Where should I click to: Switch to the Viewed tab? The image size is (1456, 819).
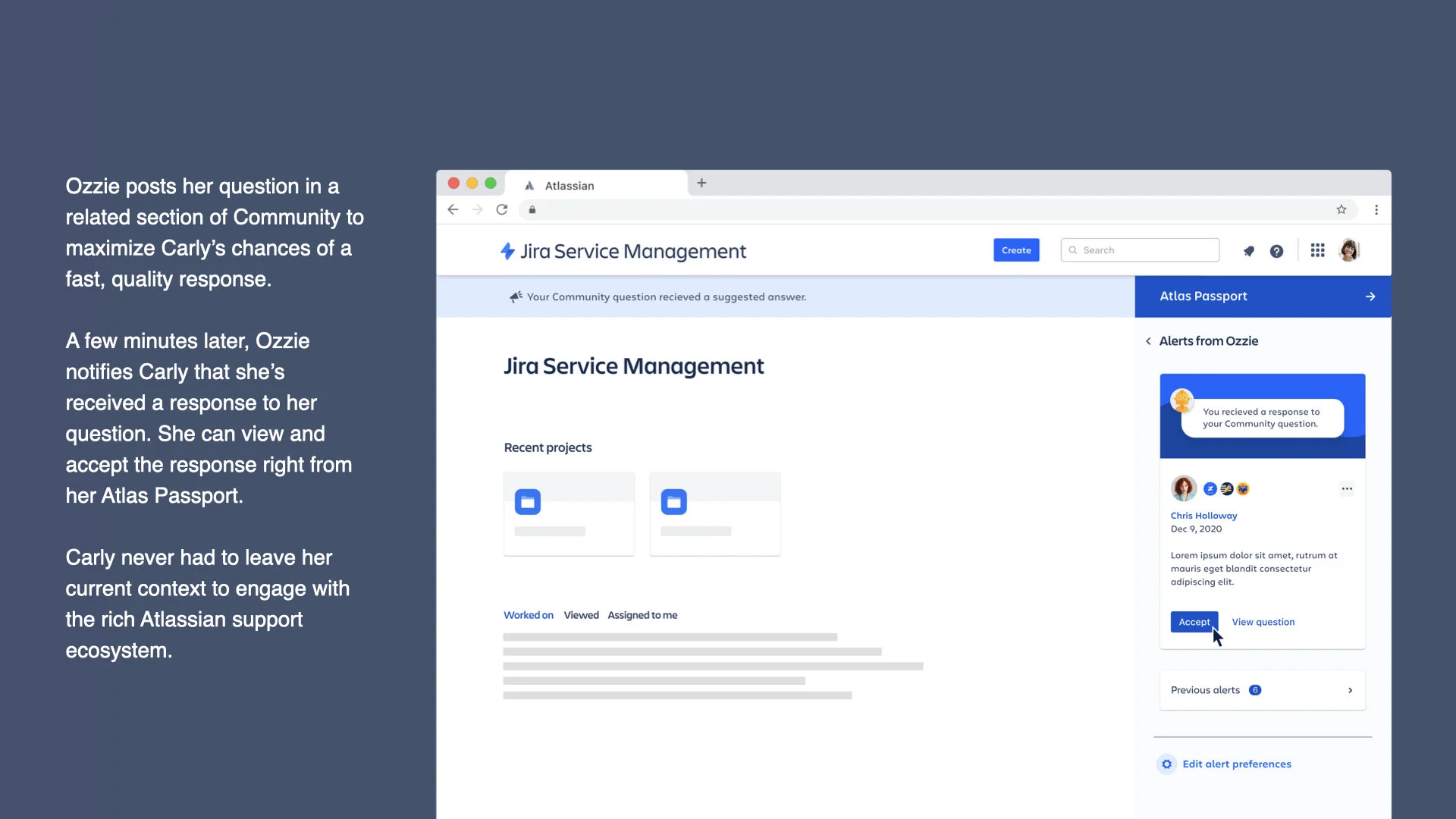tap(581, 615)
